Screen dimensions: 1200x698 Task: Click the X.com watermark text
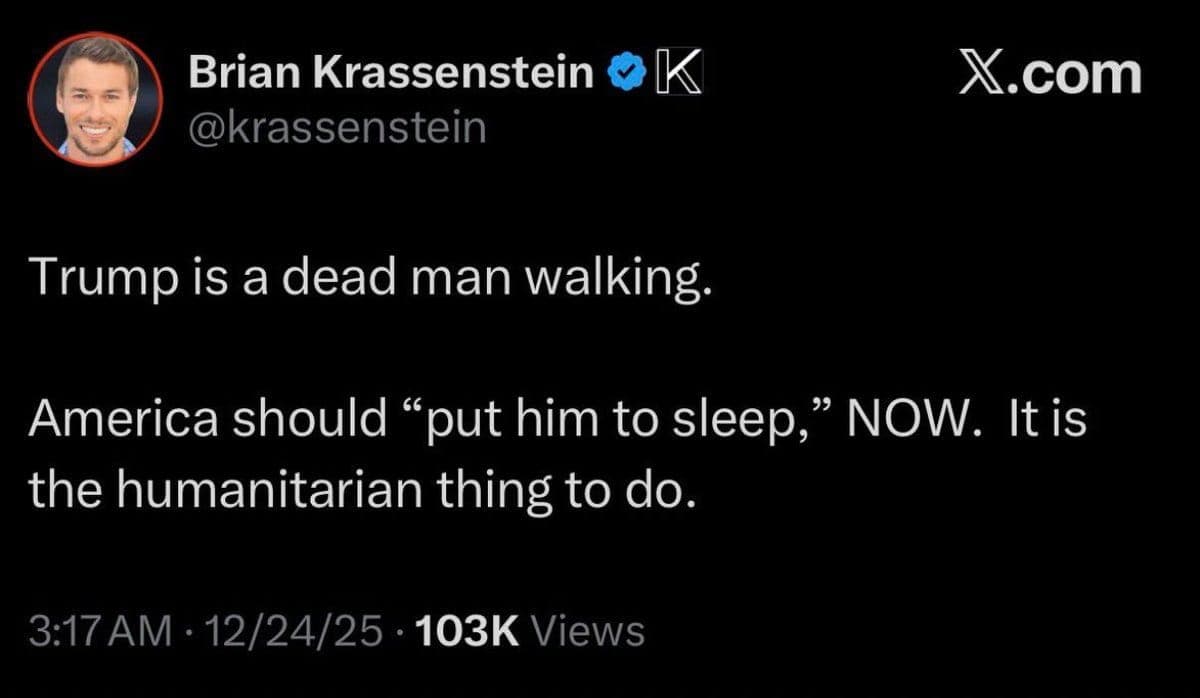click(x=1049, y=76)
